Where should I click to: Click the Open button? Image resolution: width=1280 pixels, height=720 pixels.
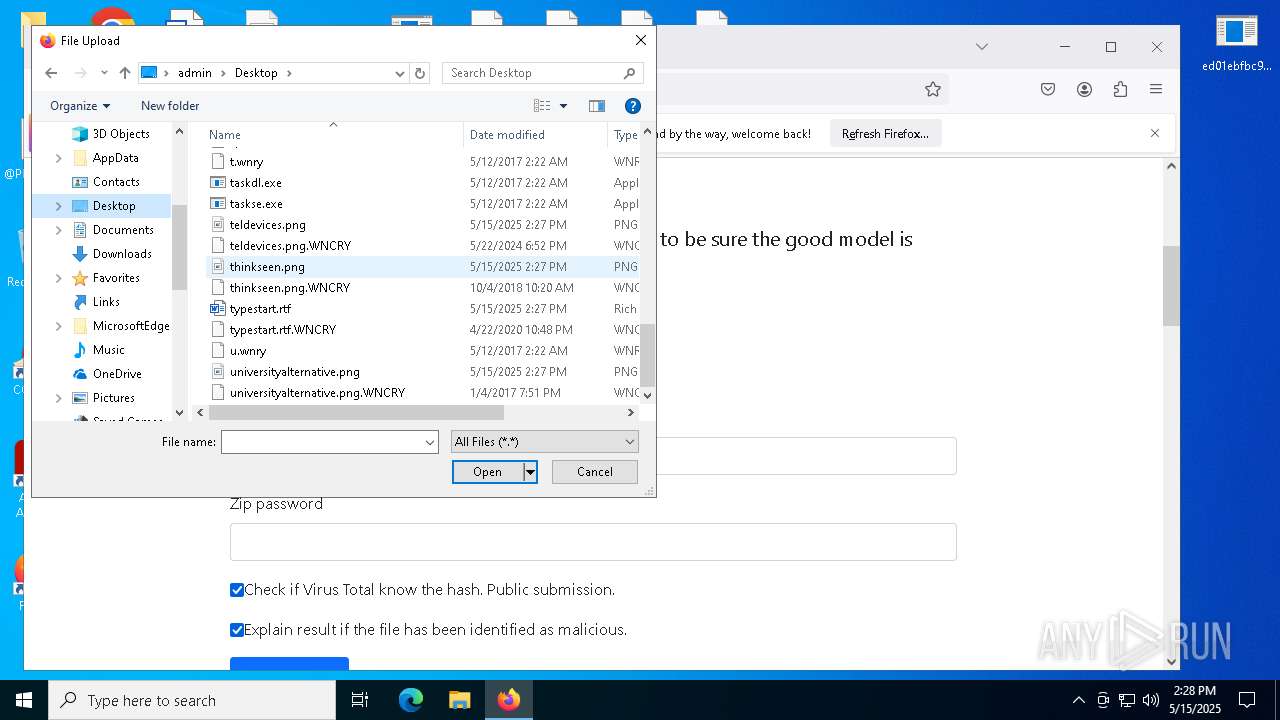point(488,472)
